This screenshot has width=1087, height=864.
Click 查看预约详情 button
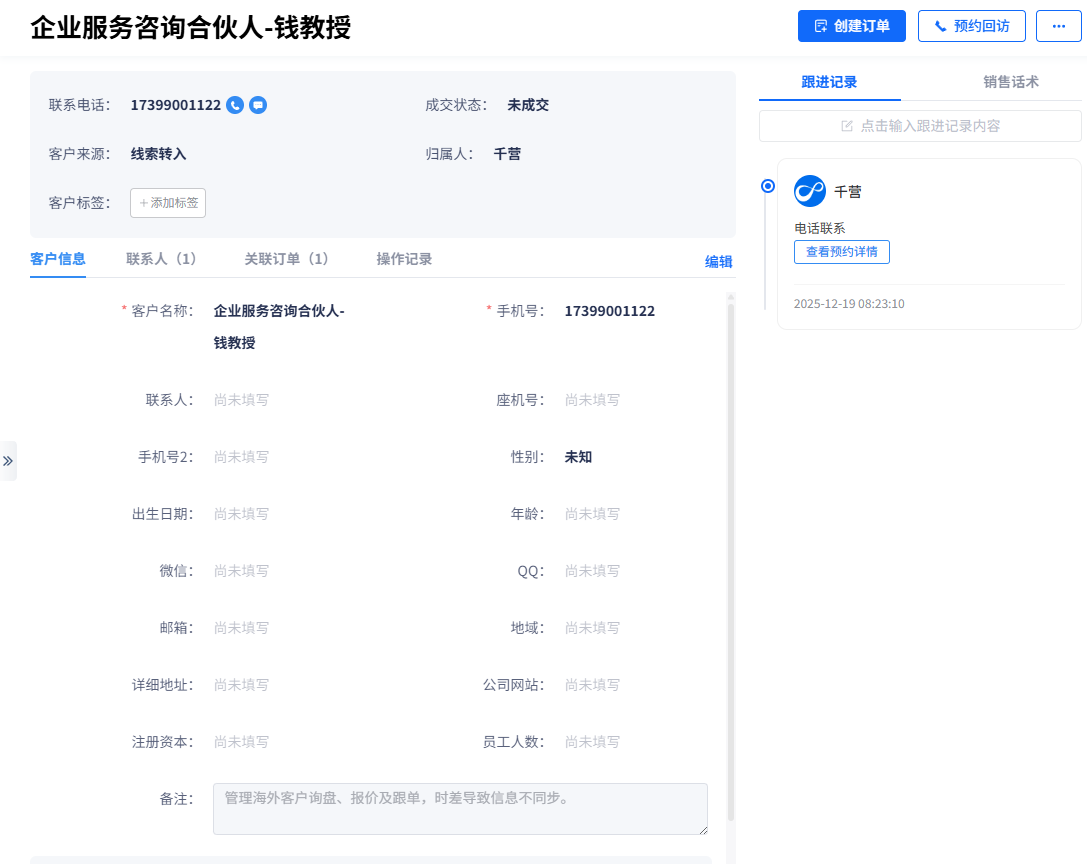(841, 252)
